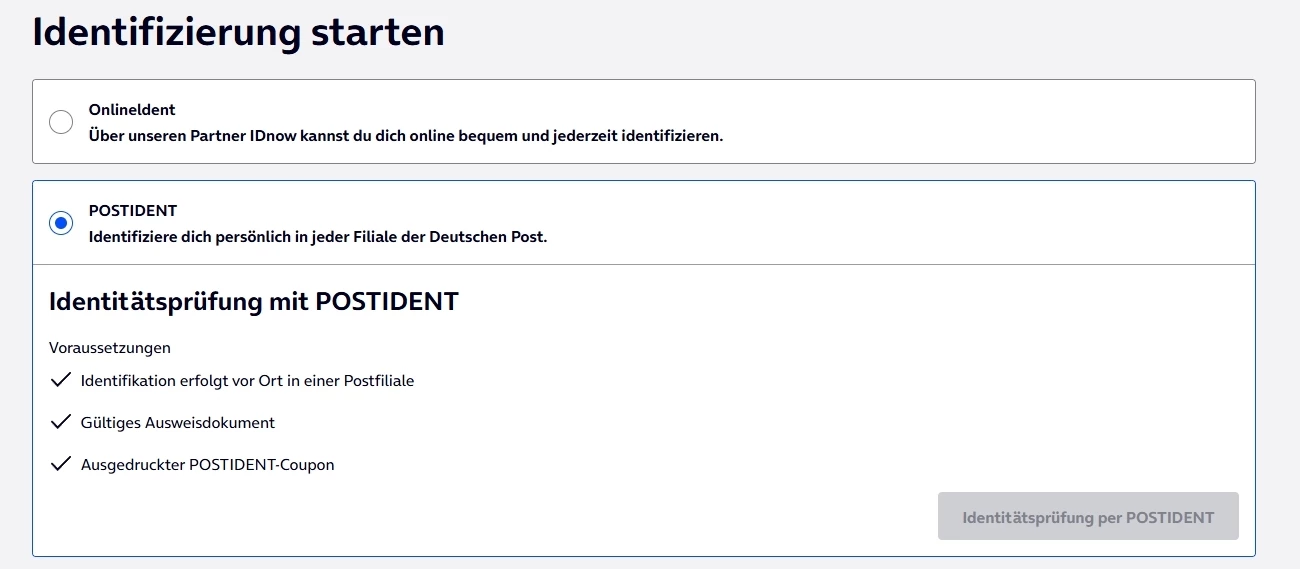
Task: Click the bold POSTIDENT option label
Action: point(133,211)
